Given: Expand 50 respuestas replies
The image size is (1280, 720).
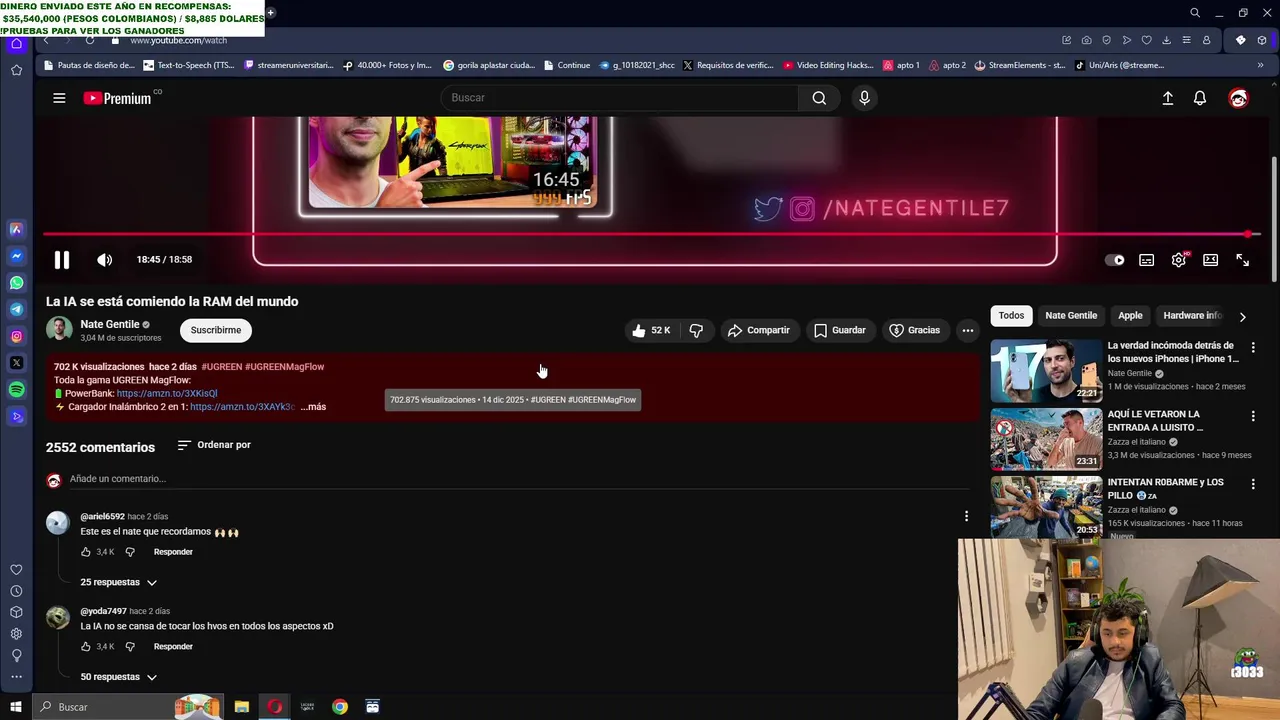Looking at the screenshot, I should 118,677.
